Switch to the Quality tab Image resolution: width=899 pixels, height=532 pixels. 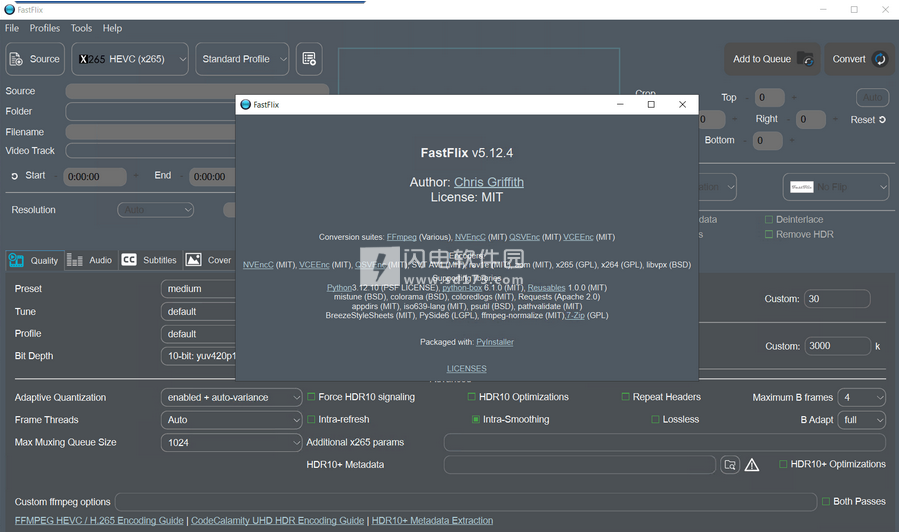click(34, 260)
